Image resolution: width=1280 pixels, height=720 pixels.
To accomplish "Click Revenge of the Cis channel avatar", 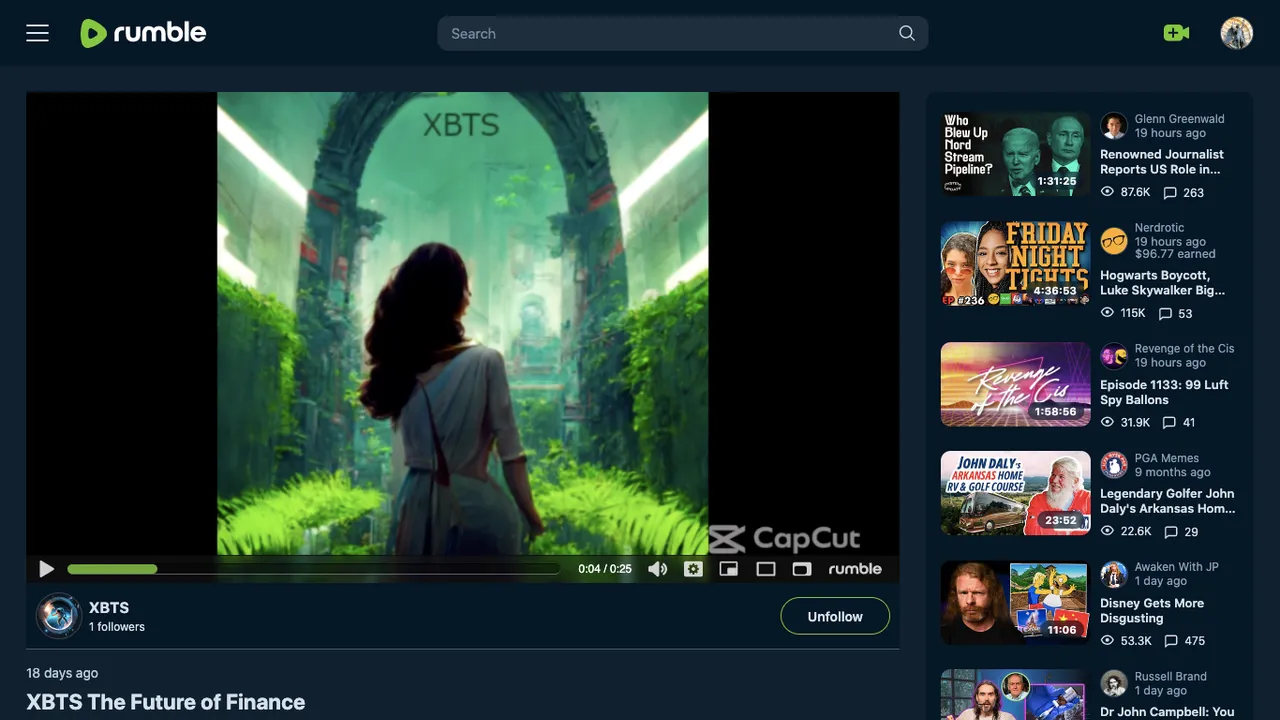I will (1114, 356).
